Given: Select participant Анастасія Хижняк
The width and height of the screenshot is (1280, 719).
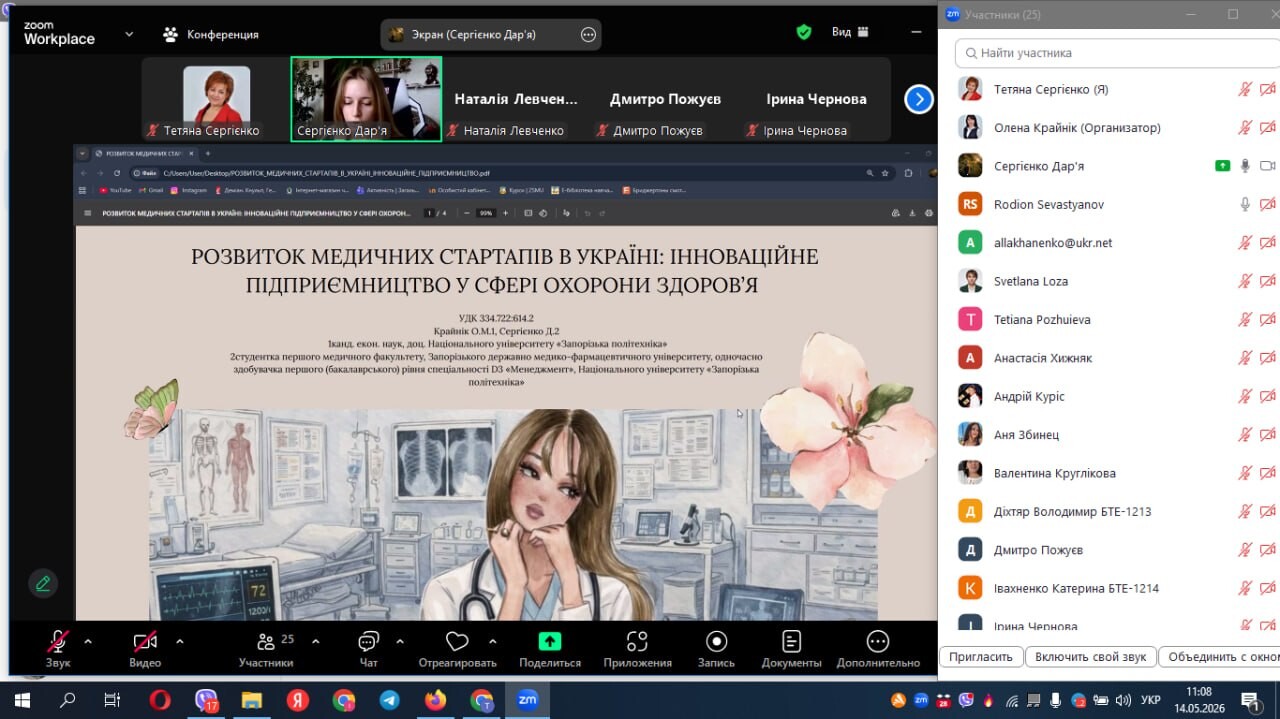Looking at the screenshot, I should tap(1108, 358).
